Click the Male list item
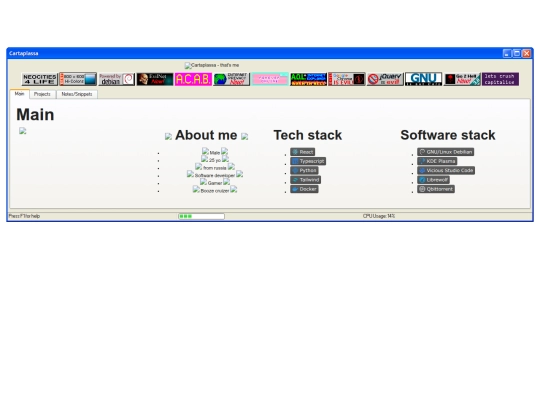540x405 pixels. [215, 152]
